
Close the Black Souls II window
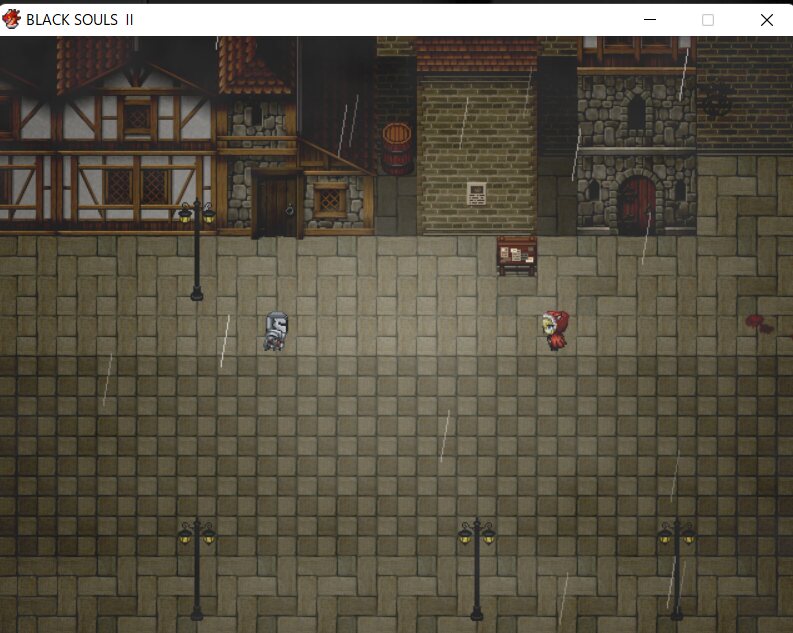pos(767,20)
